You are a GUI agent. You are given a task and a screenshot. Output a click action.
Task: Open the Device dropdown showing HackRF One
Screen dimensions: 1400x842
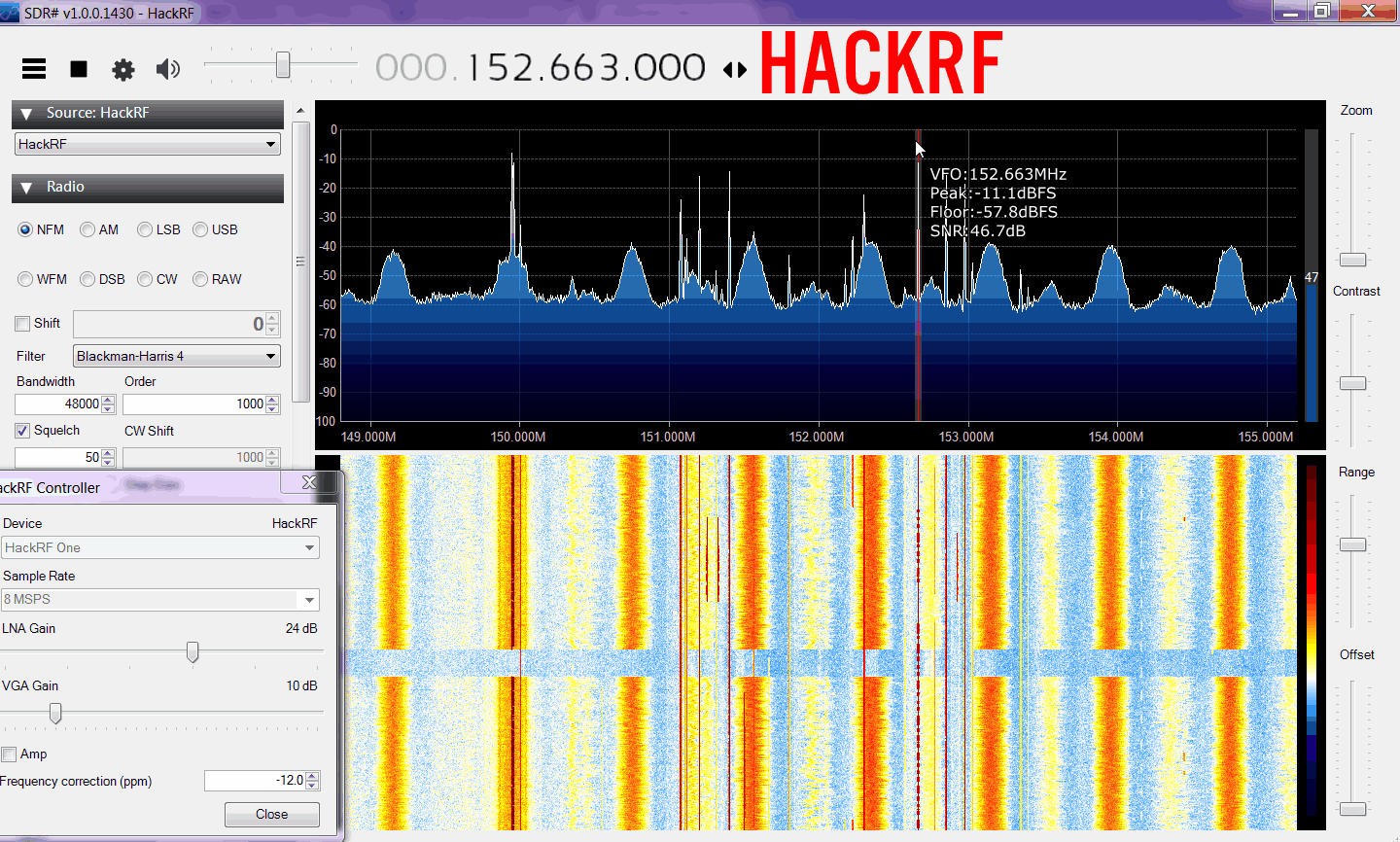click(x=160, y=547)
